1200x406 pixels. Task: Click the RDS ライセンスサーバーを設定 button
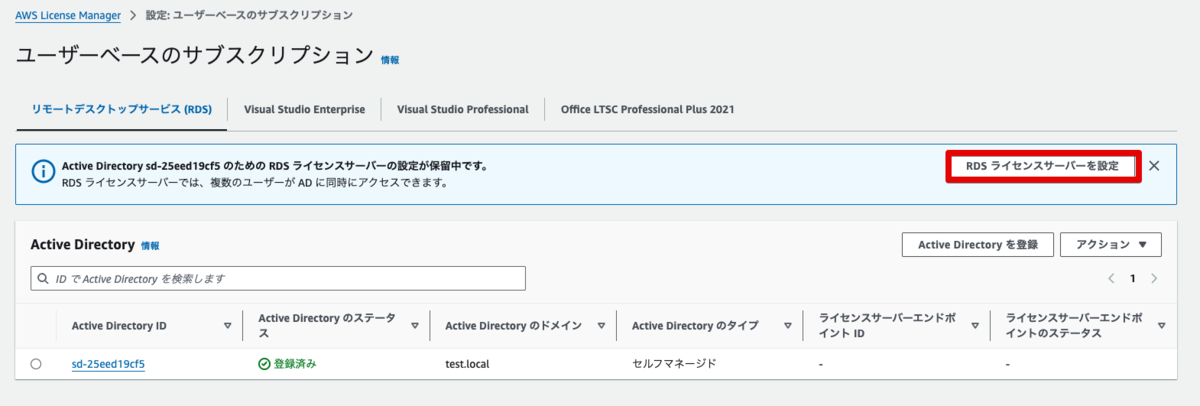click(1041, 165)
